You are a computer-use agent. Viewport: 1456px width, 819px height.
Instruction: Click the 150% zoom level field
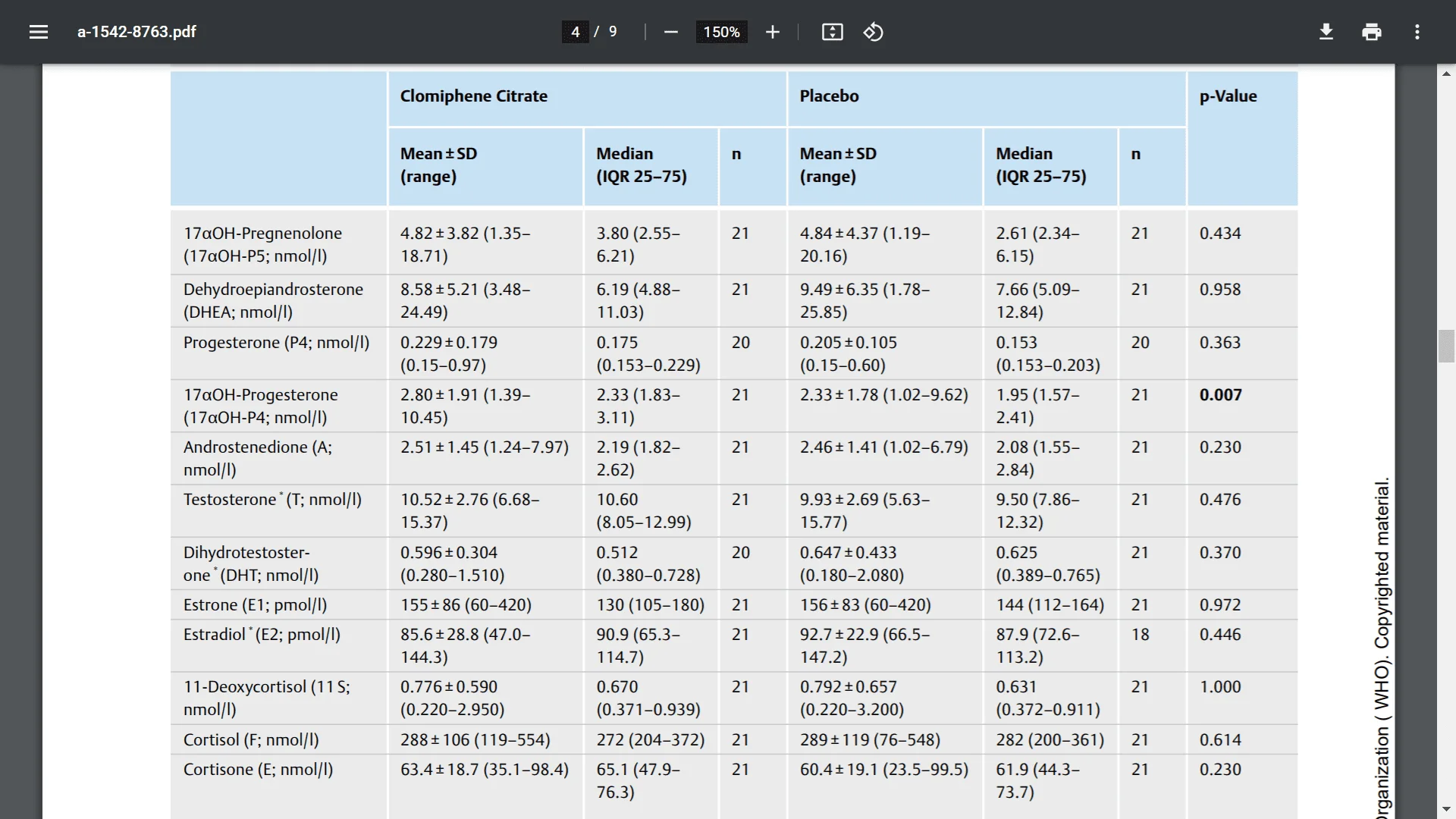pos(721,32)
